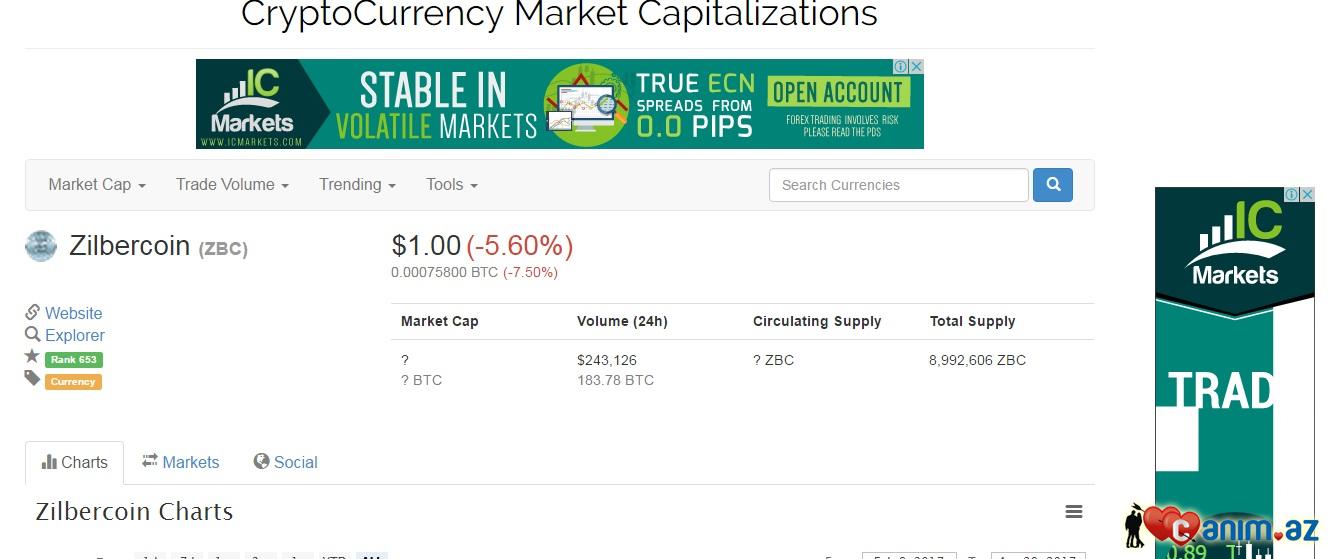Open the Tools dropdown
The height and width of the screenshot is (559, 1335).
[452, 185]
